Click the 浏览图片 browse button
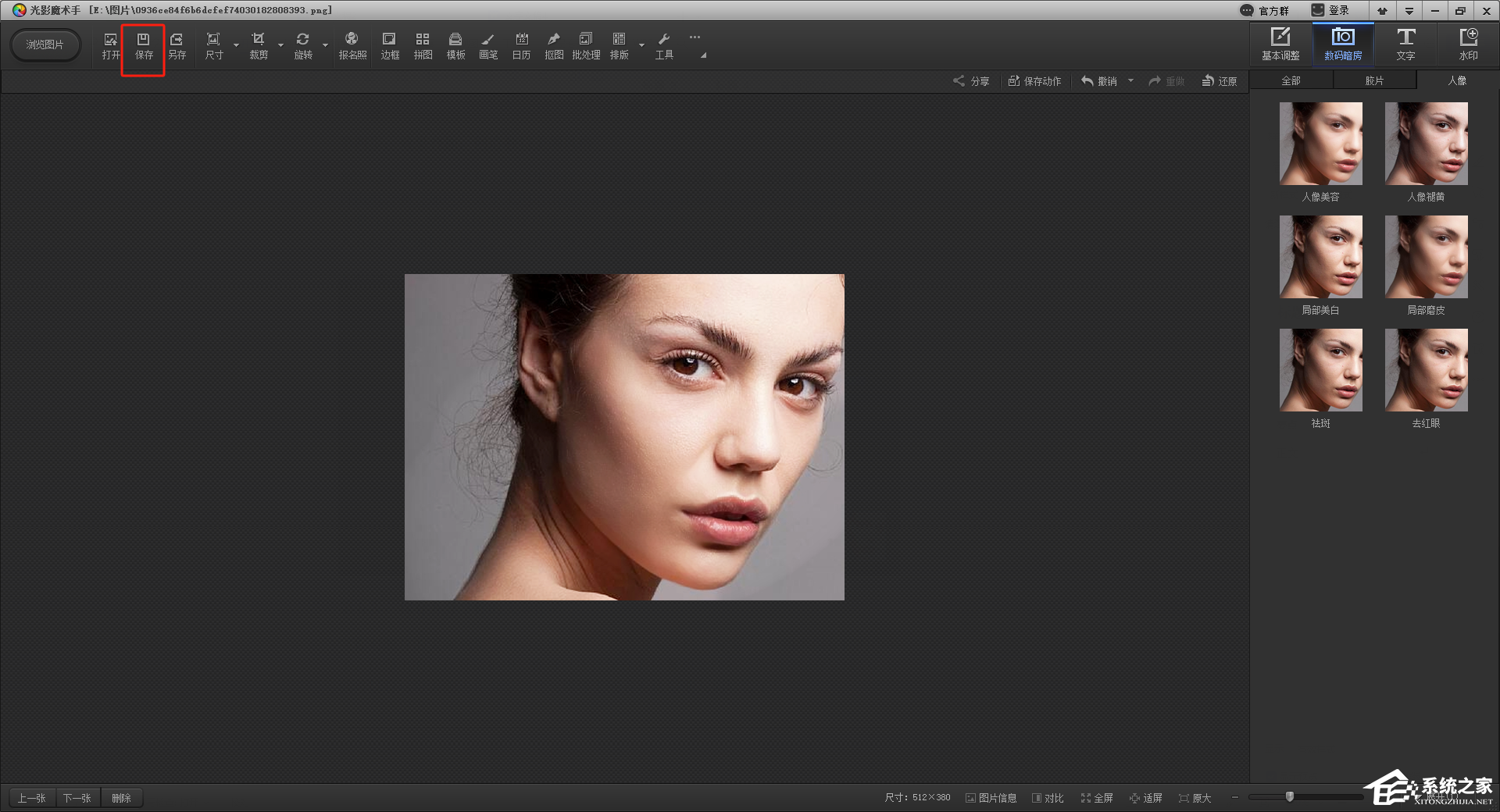Image resolution: width=1500 pixels, height=812 pixels. (x=45, y=45)
